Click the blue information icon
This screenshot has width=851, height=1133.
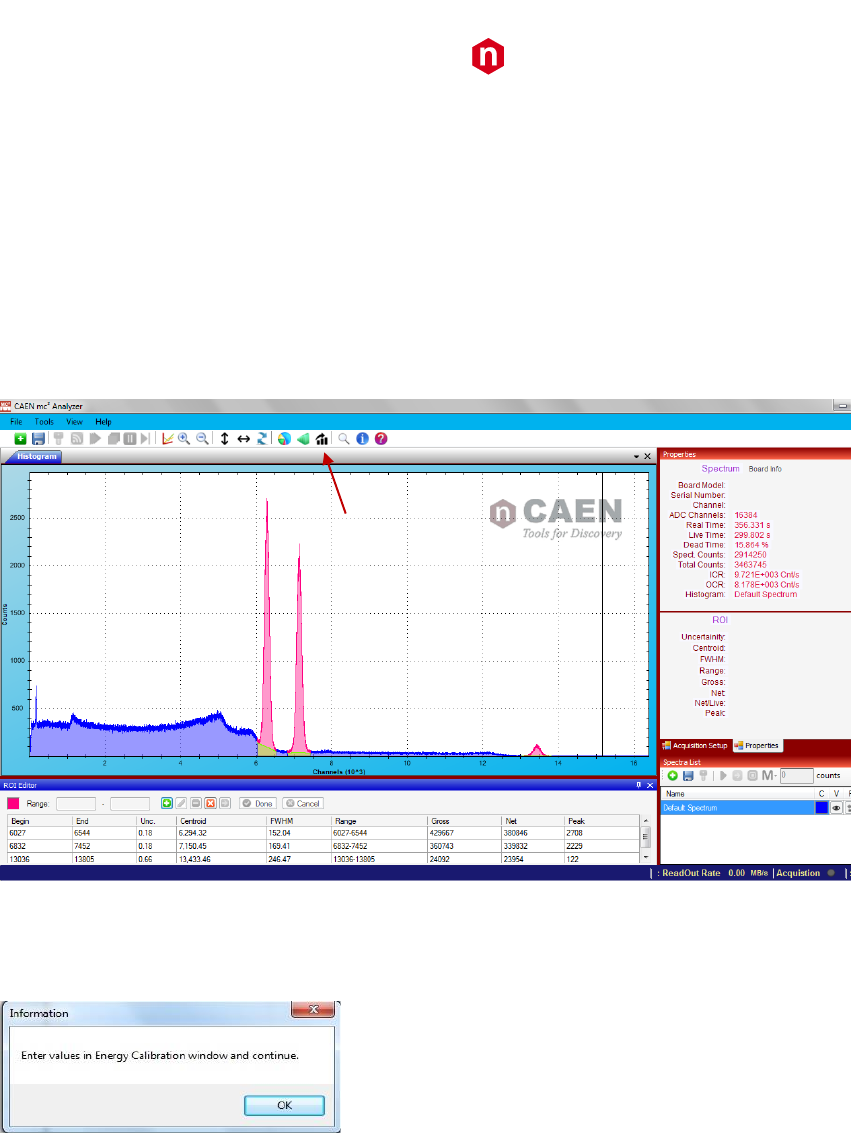[363, 439]
